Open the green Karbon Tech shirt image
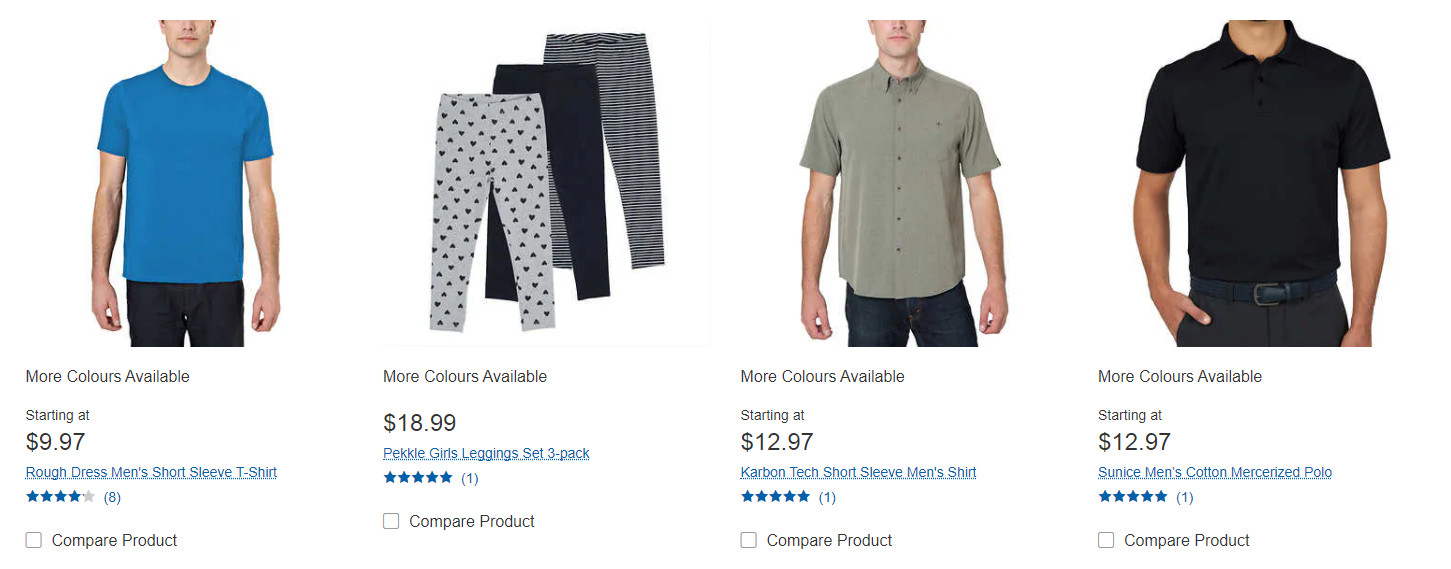1451x569 pixels. (x=904, y=183)
